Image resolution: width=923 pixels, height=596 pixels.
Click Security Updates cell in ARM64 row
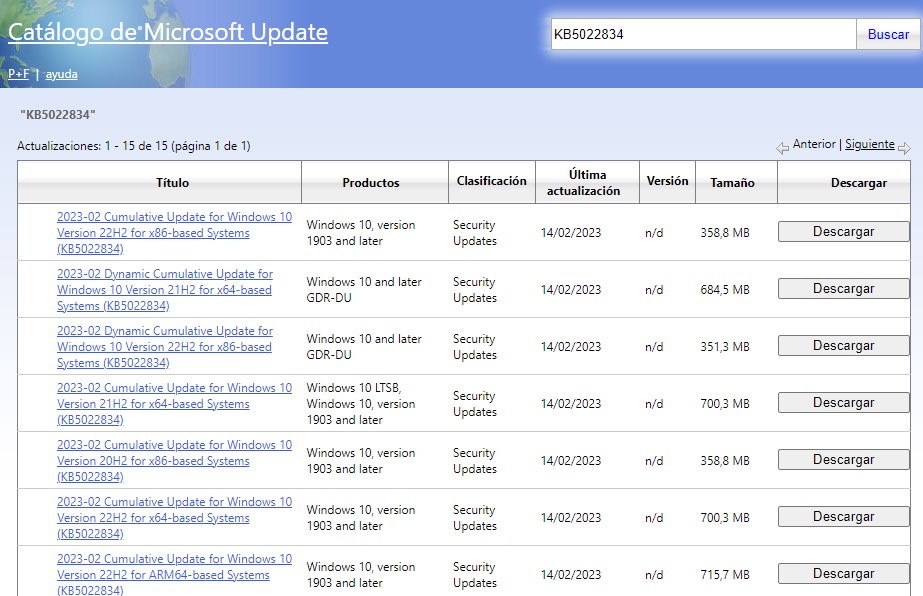[x=475, y=575]
